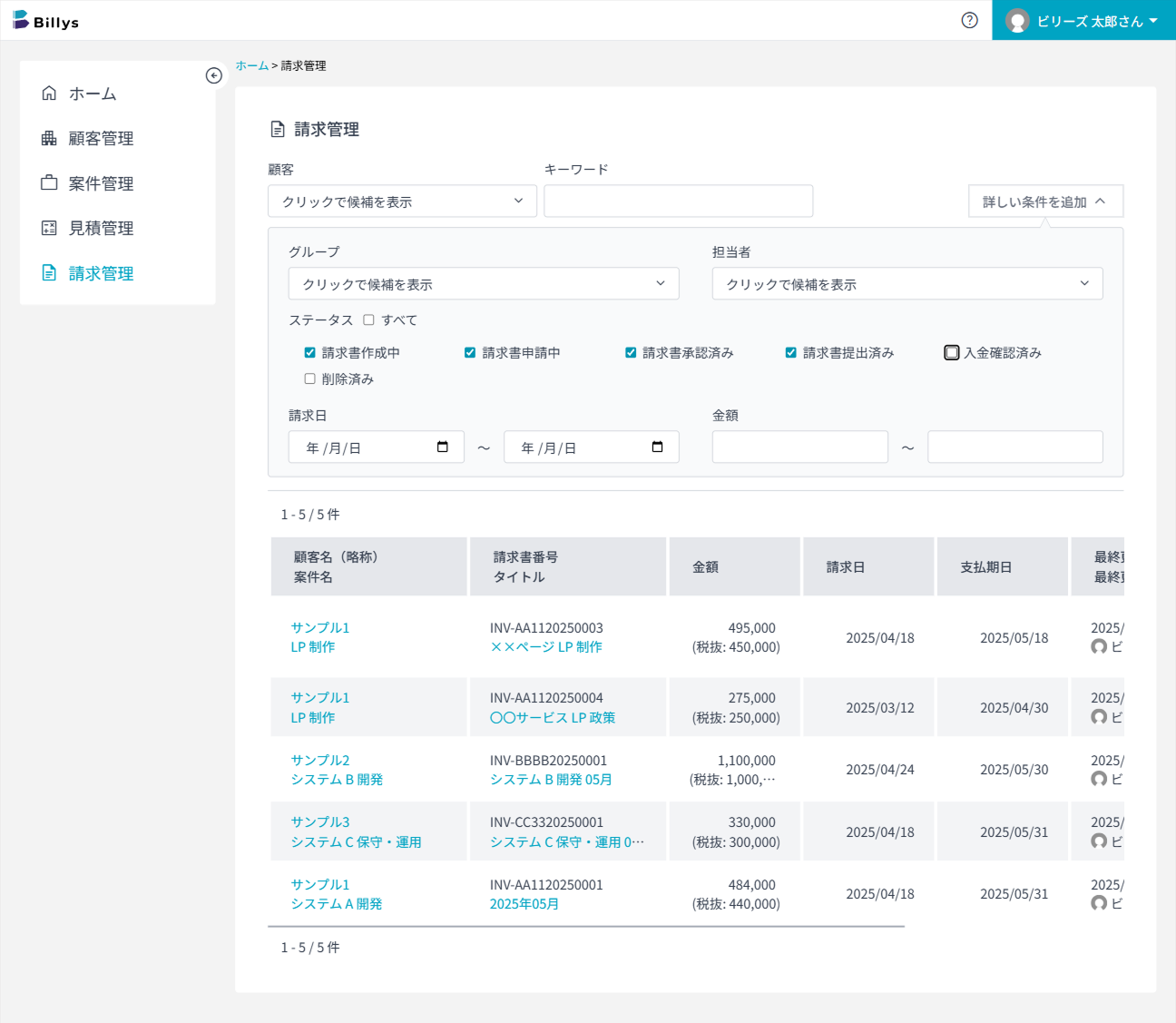Image resolution: width=1176 pixels, height=1023 pixels.
Task: Click the 支払期日 column header
Action: (1003, 566)
